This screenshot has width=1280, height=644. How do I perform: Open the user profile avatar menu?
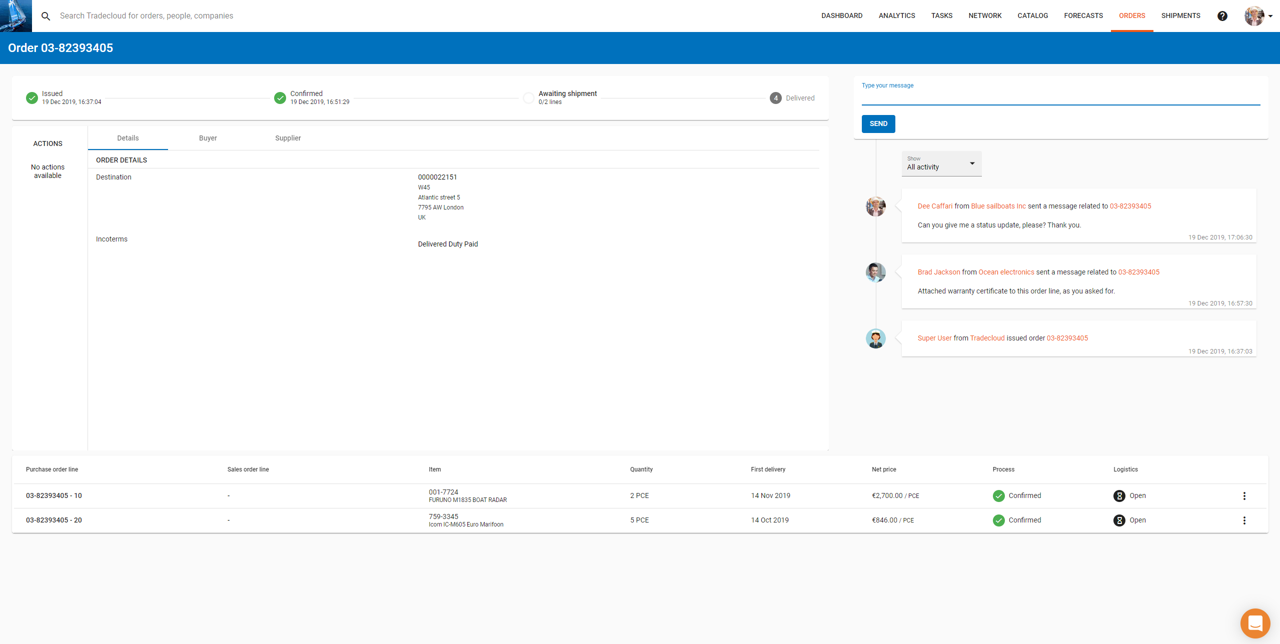[1258, 16]
